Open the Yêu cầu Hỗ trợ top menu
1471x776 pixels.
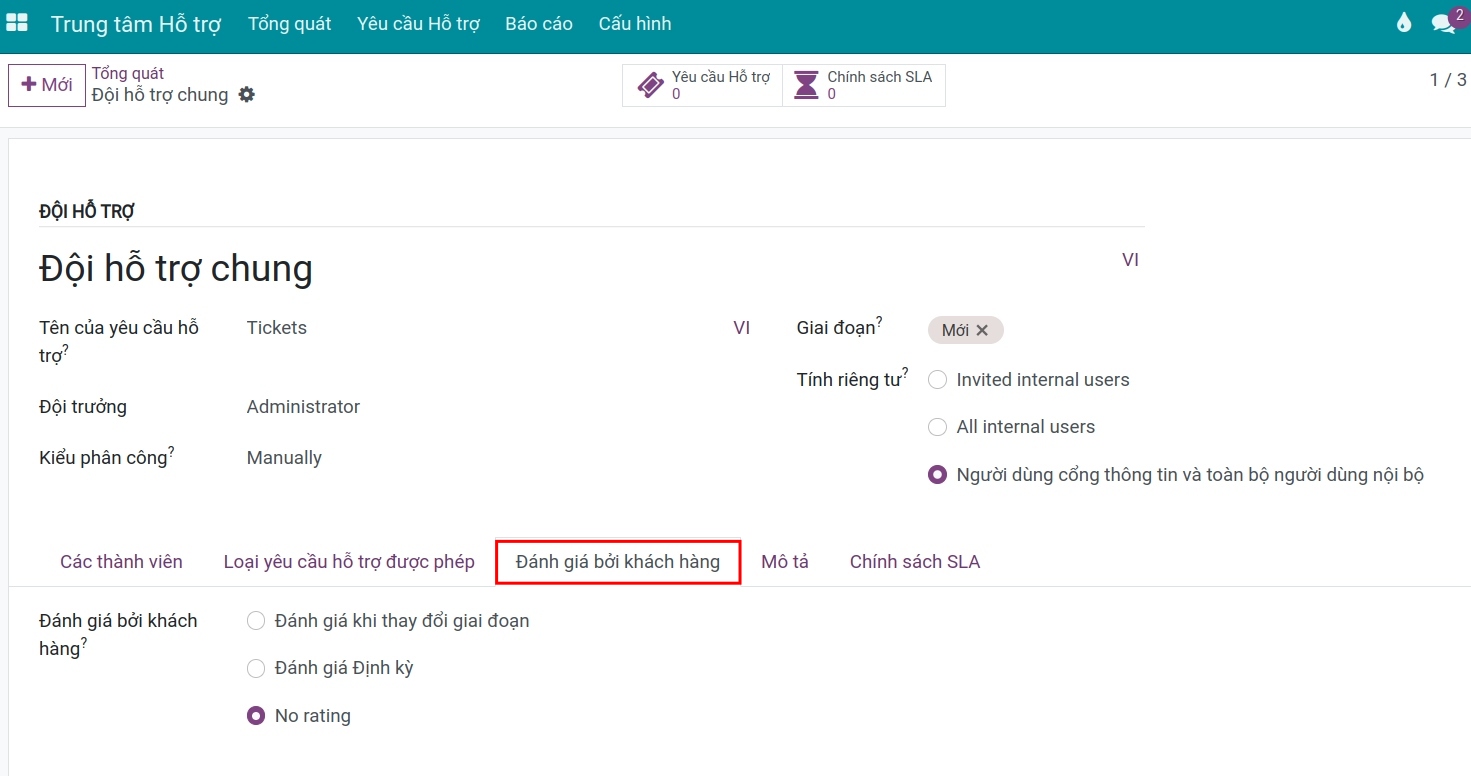(x=418, y=23)
